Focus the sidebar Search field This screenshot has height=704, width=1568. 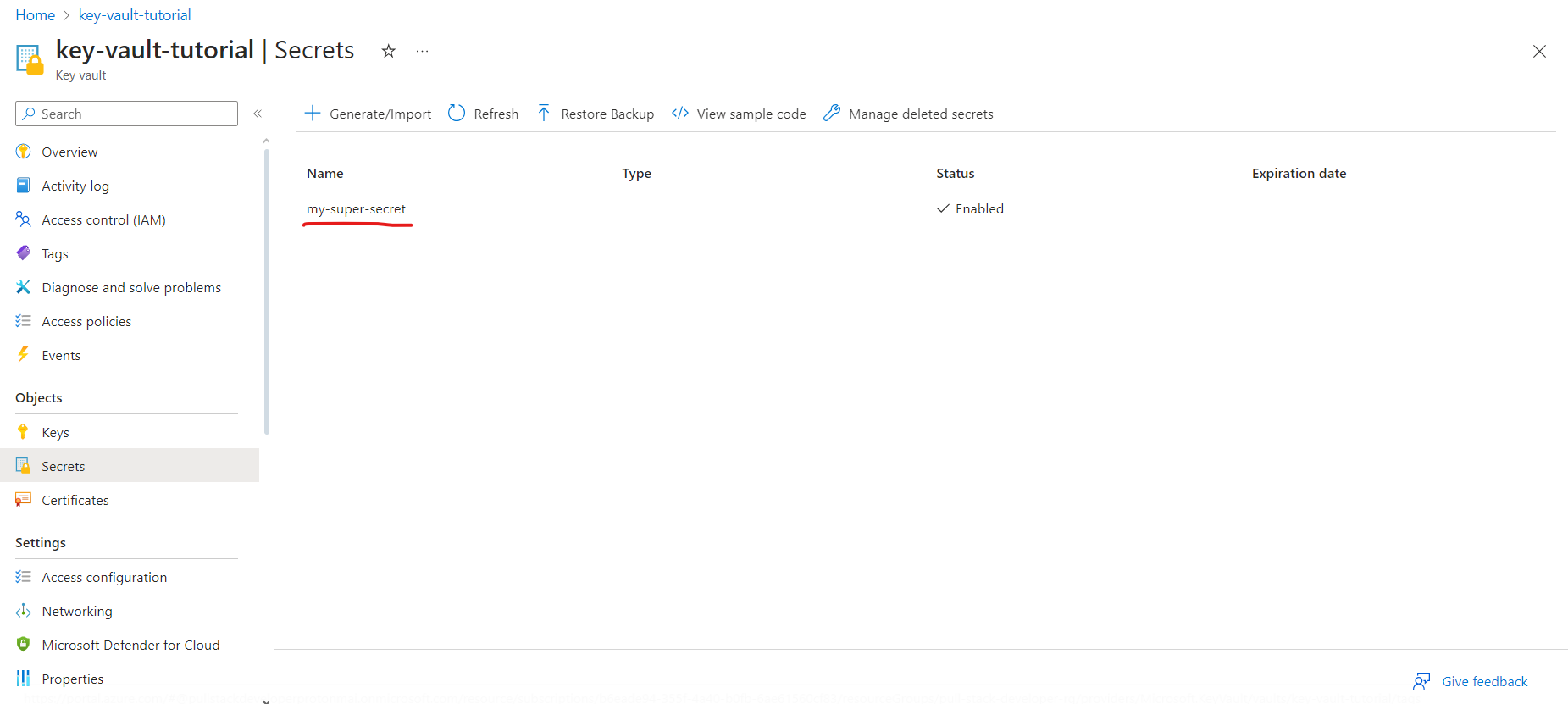pyautogui.click(x=126, y=114)
